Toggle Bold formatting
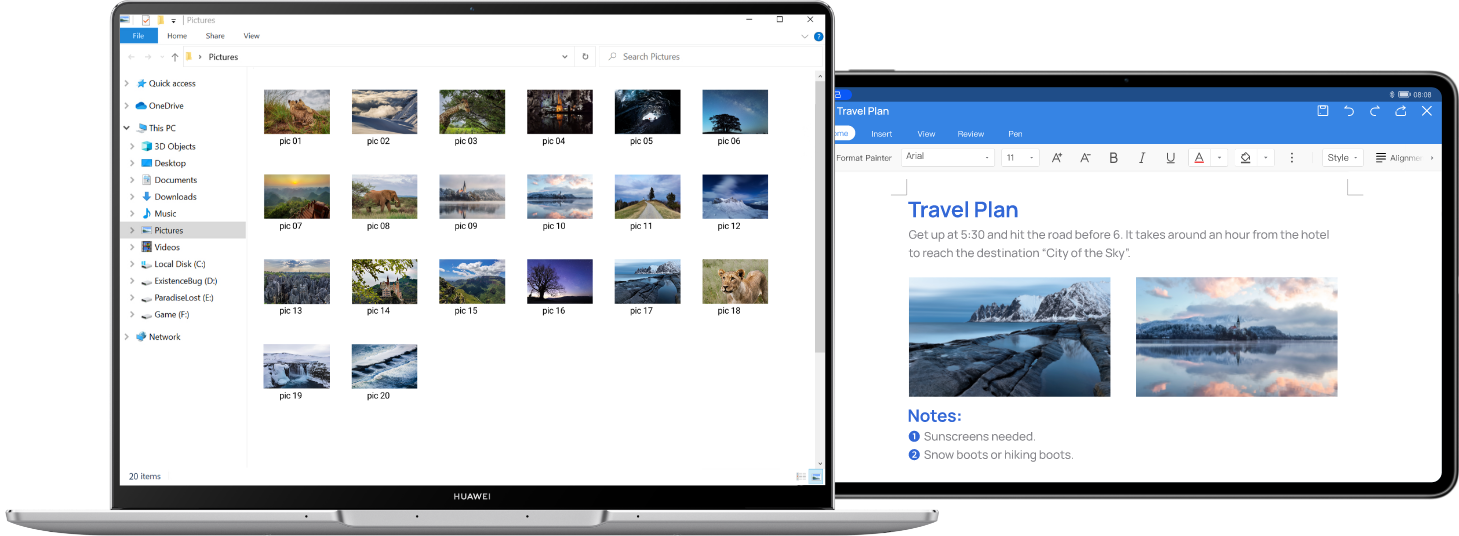 pos(1113,158)
